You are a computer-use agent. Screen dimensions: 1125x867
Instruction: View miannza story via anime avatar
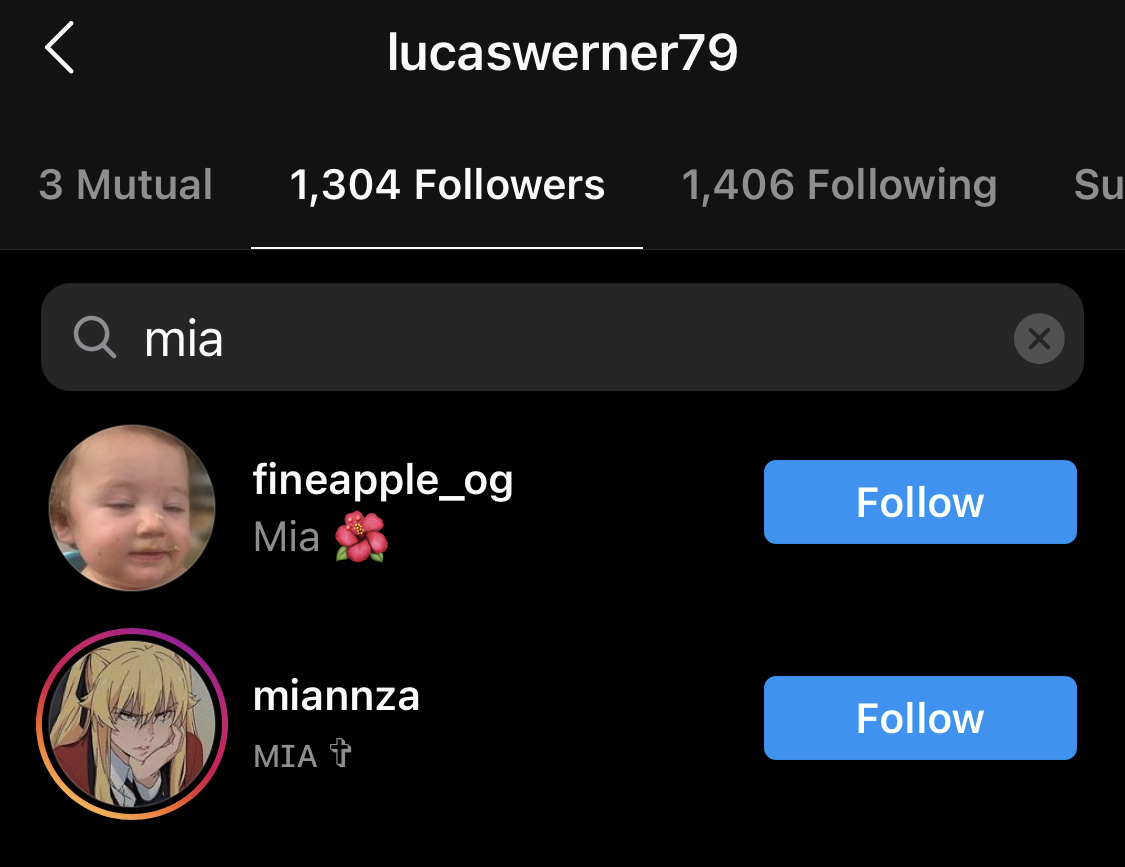tap(132, 723)
